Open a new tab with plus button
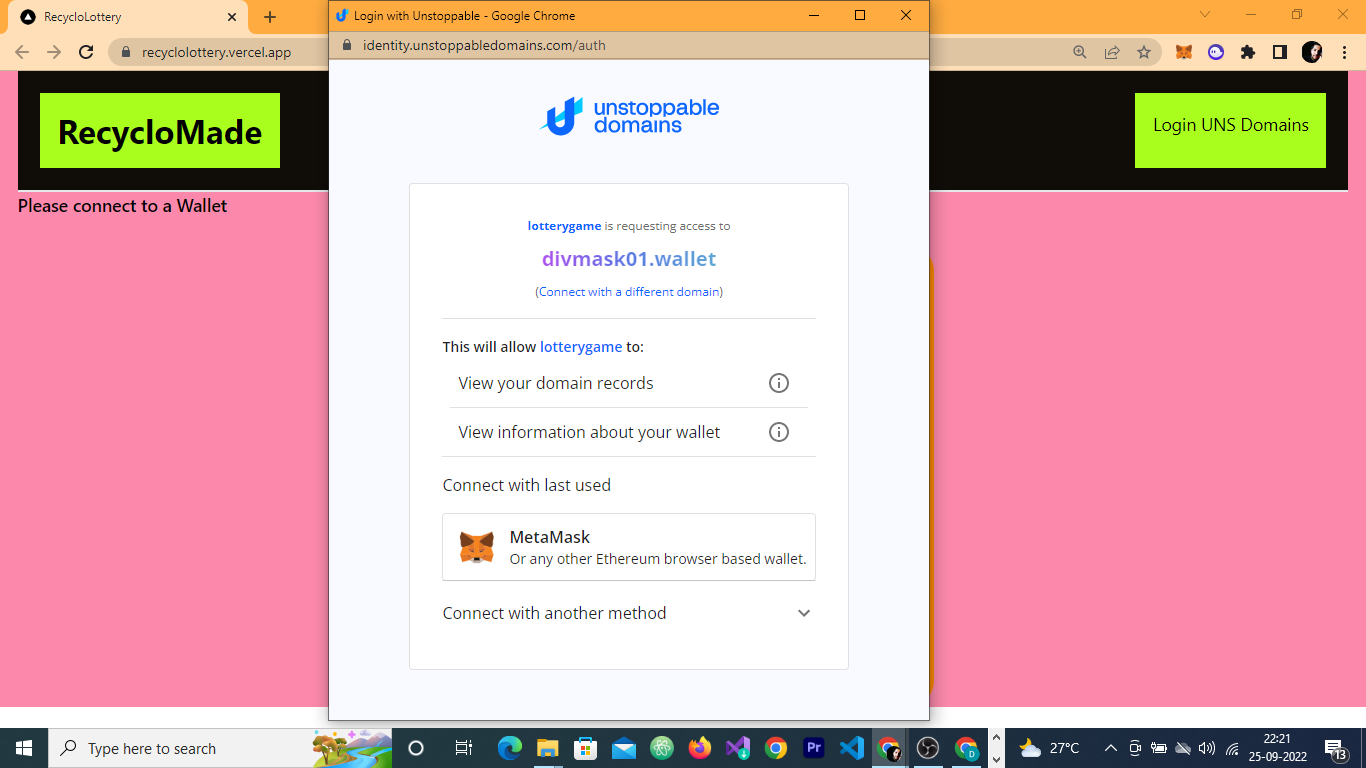1366x768 pixels. click(x=270, y=17)
